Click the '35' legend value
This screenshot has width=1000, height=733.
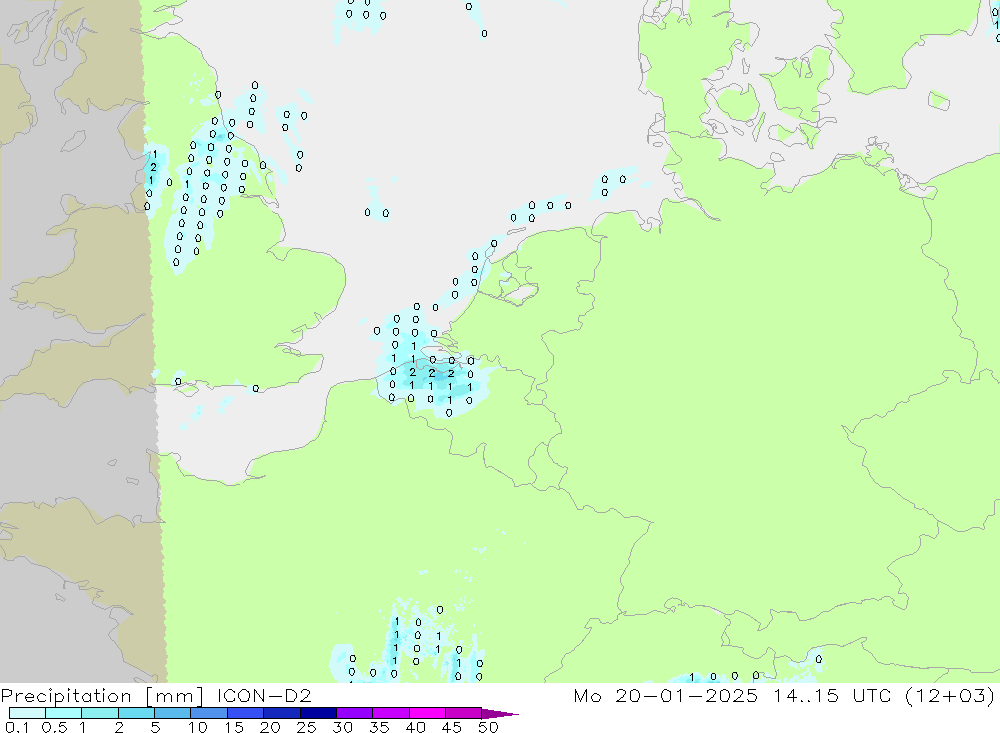(379, 727)
